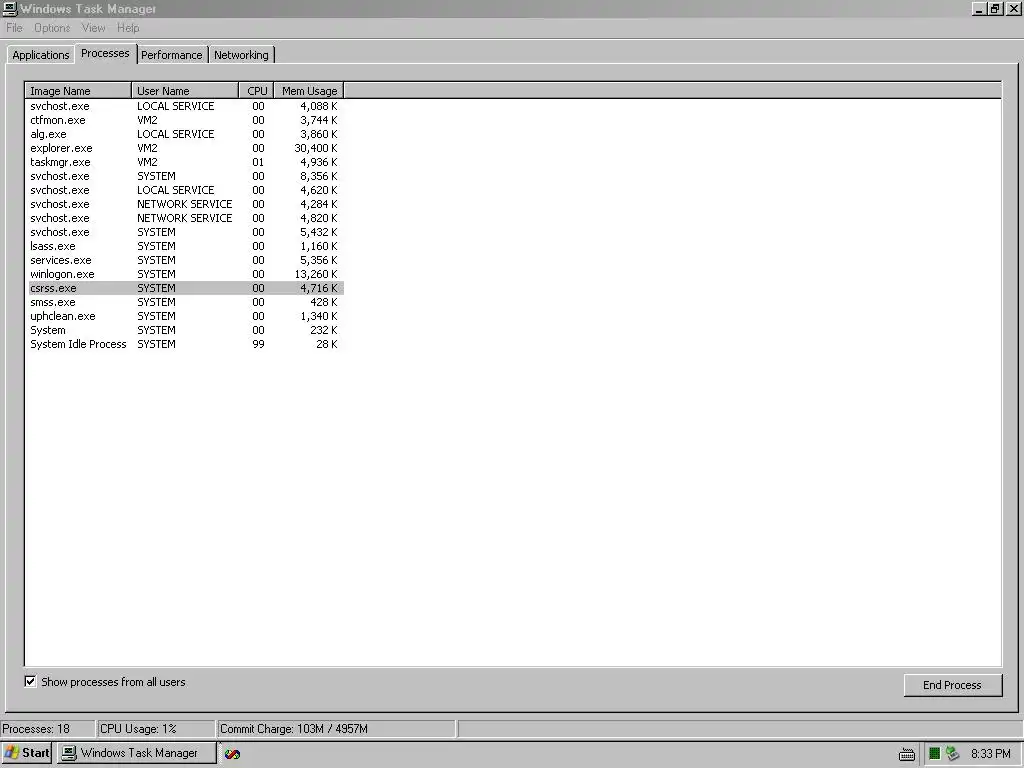Open the Options menu
The image size is (1024, 768).
(x=52, y=28)
